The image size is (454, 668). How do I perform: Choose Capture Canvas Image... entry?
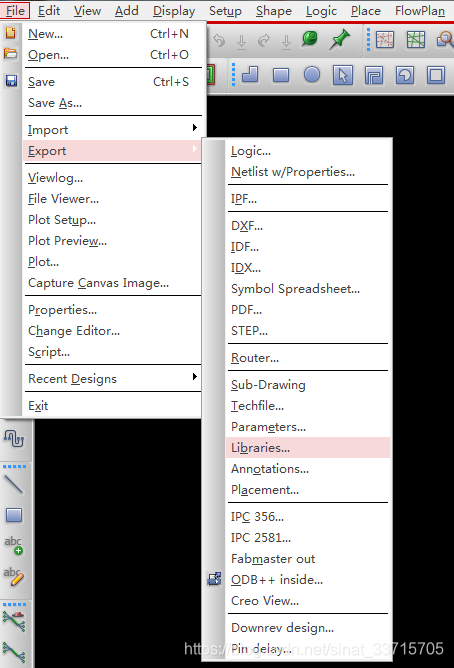pos(113,283)
